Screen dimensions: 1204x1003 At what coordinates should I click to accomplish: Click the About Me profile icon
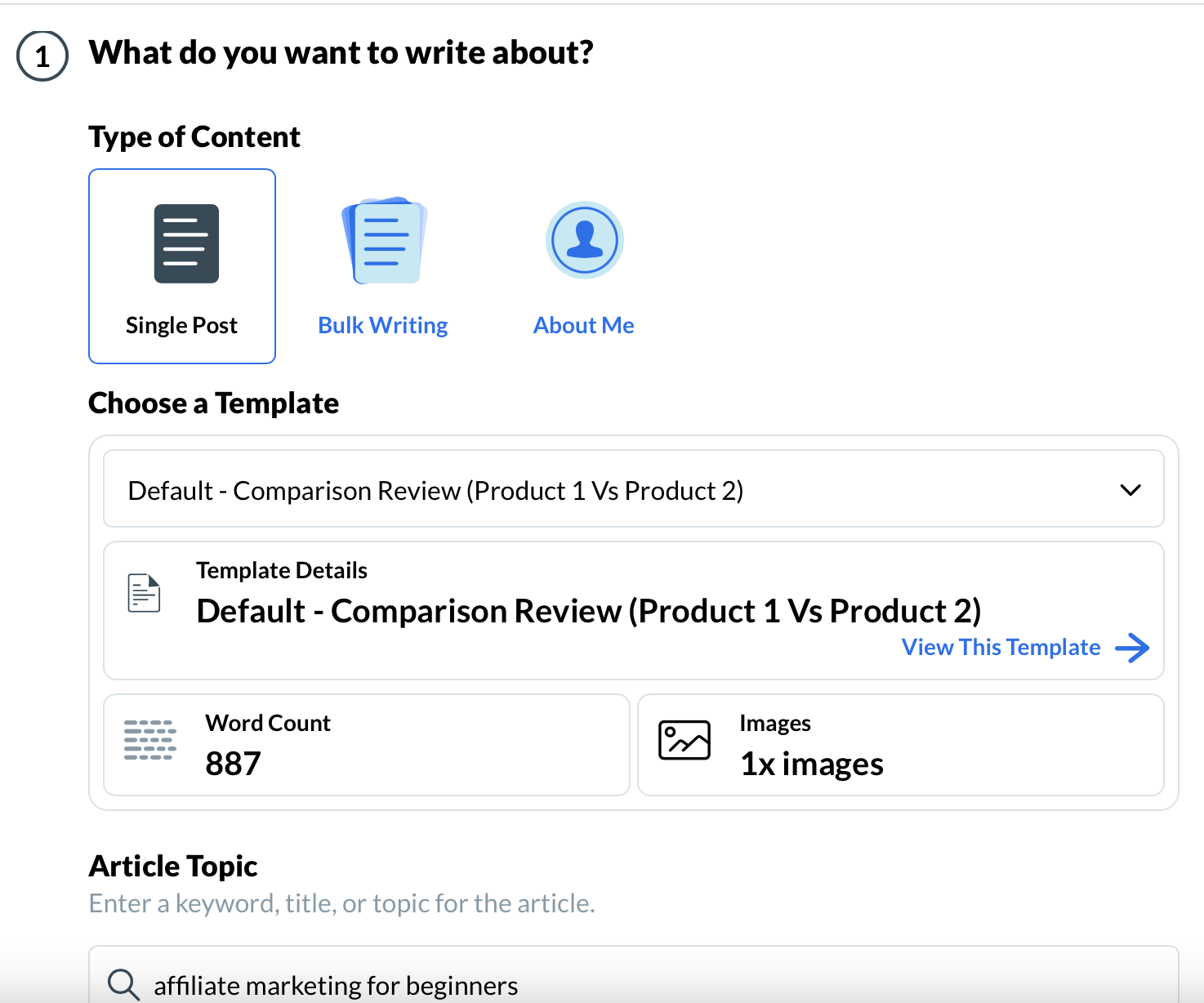[x=584, y=240]
